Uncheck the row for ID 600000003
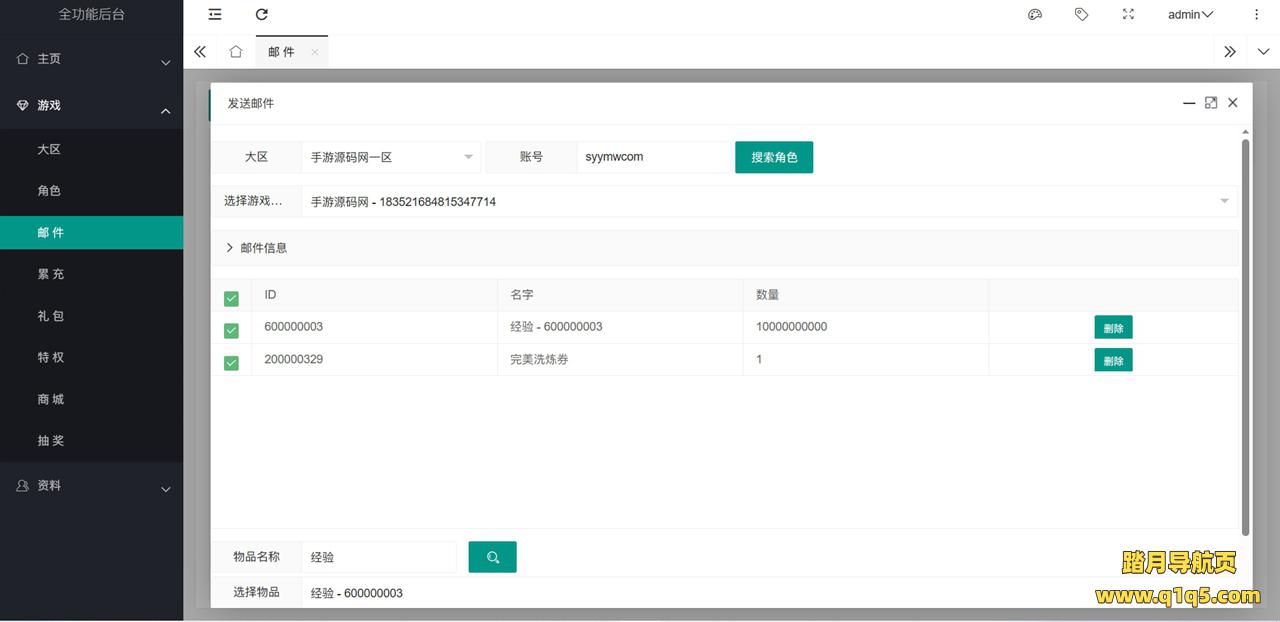1280x622 pixels. pos(231,330)
